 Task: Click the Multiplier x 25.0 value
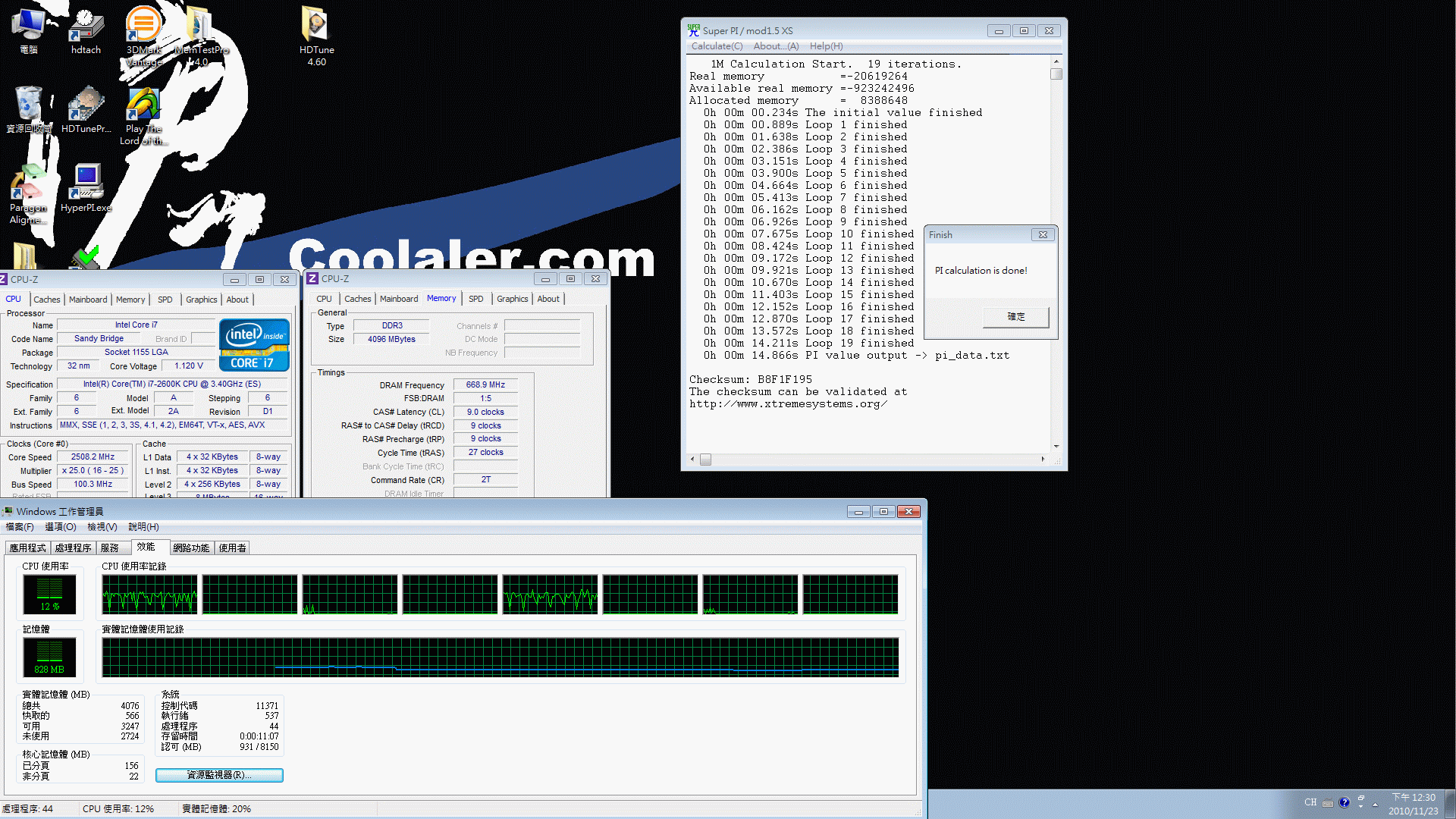pyautogui.click(x=93, y=471)
